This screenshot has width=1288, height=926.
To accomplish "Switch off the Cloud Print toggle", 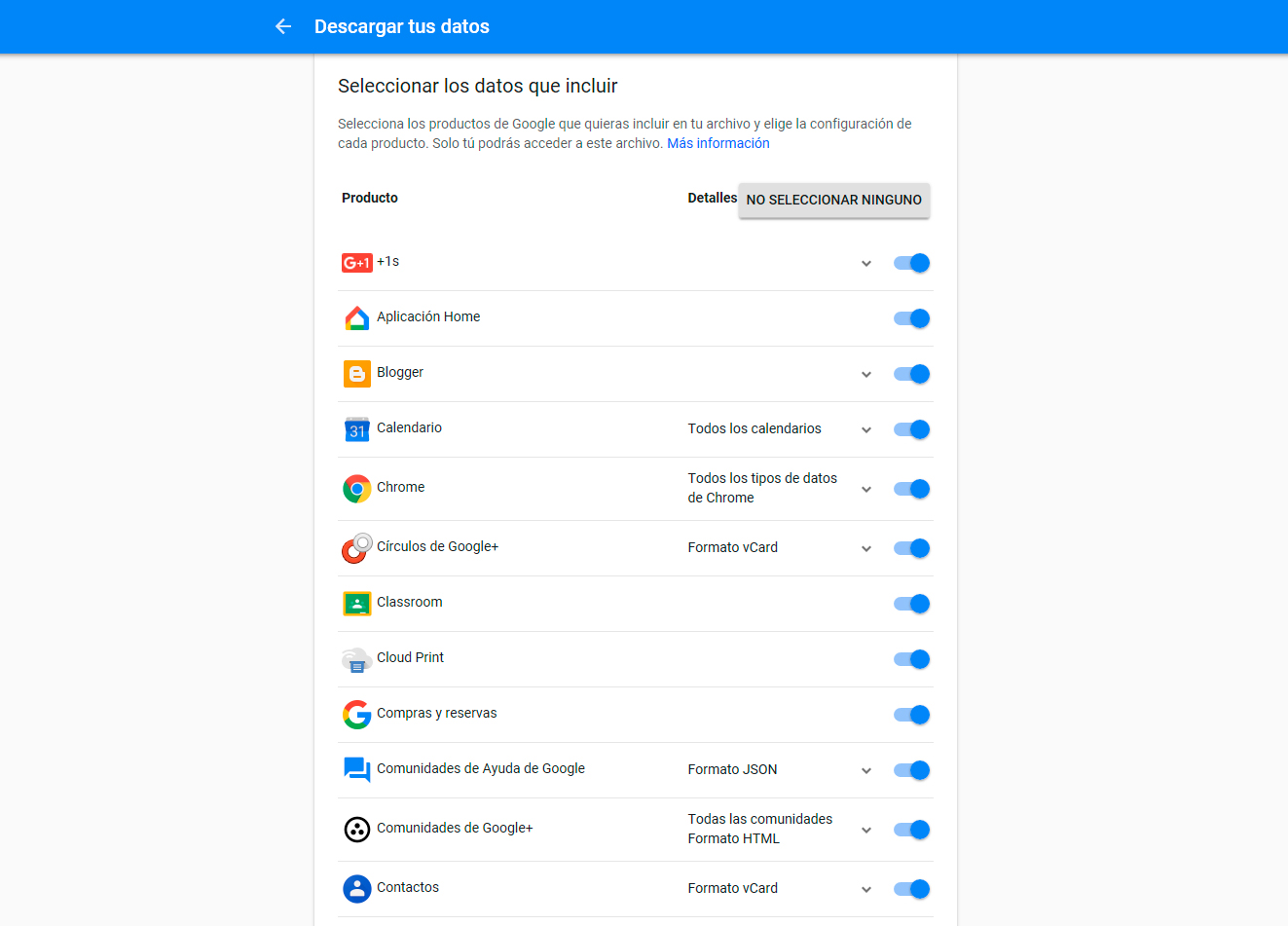I will click(x=912, y=659).
